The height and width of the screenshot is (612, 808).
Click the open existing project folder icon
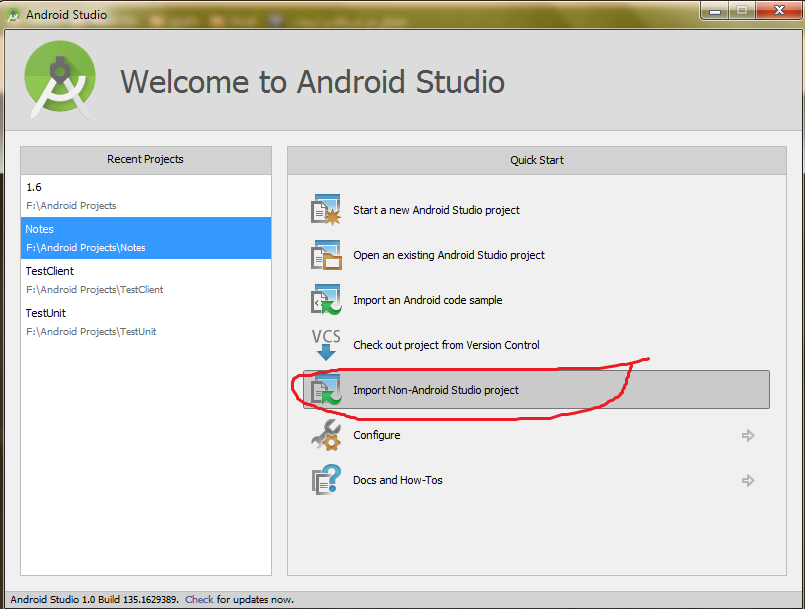pyautogui.click(x=326, y=255)
